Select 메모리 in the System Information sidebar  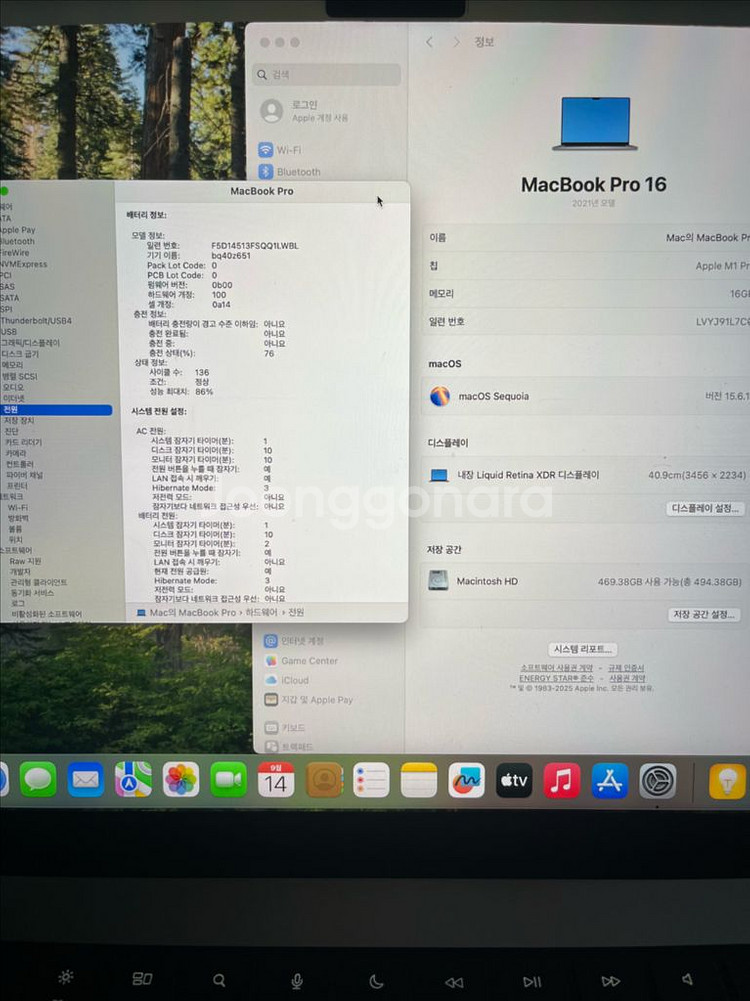click(x=11, y=365)
